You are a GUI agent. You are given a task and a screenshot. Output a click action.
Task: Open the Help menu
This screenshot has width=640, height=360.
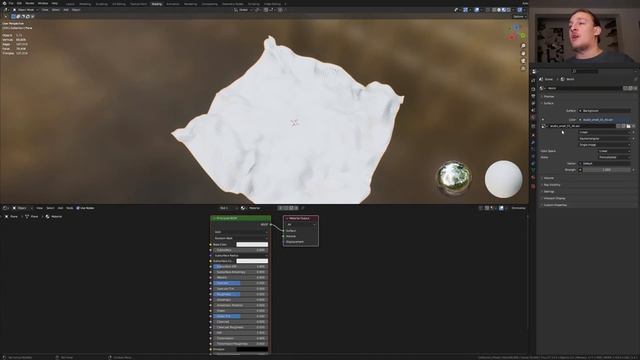point(55,3)
